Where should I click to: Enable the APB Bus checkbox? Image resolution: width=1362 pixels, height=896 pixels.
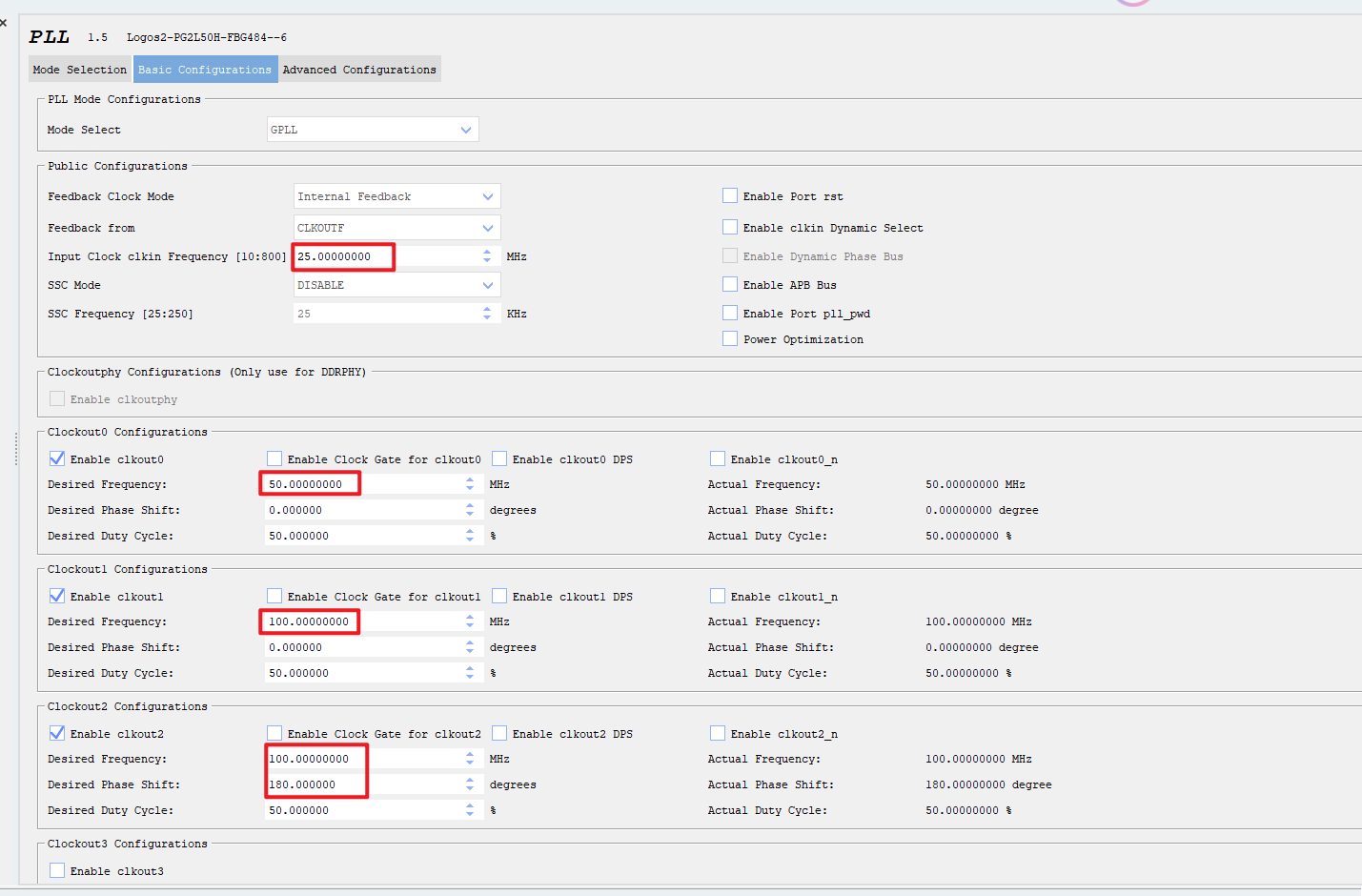729,284
